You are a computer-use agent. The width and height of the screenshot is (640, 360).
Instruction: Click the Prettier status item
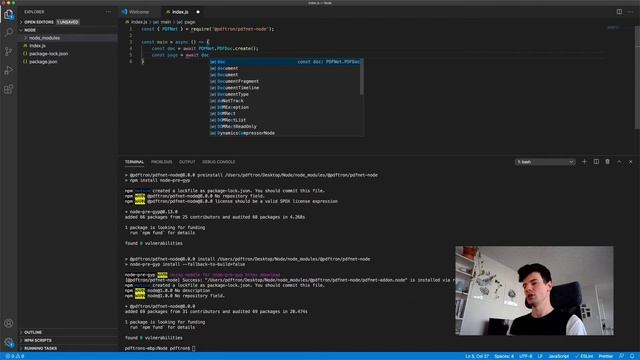point(606,356)
